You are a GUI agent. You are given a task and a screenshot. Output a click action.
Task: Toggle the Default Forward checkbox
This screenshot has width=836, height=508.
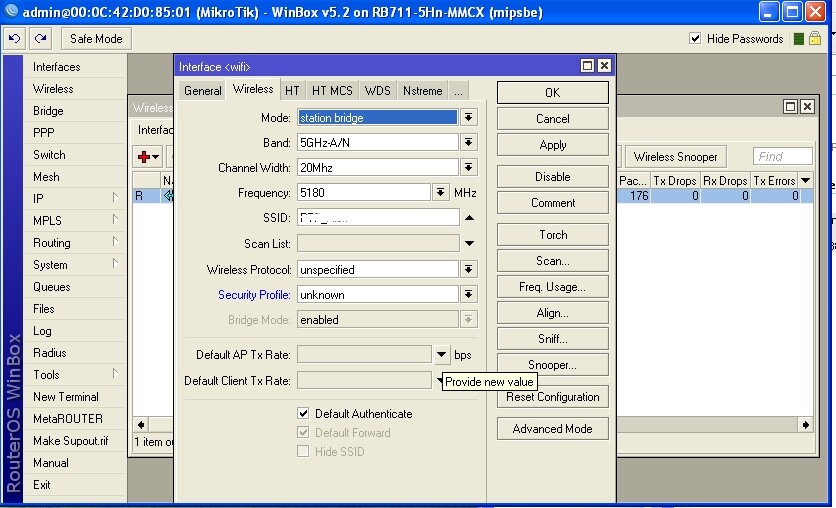tap(303, 432)
